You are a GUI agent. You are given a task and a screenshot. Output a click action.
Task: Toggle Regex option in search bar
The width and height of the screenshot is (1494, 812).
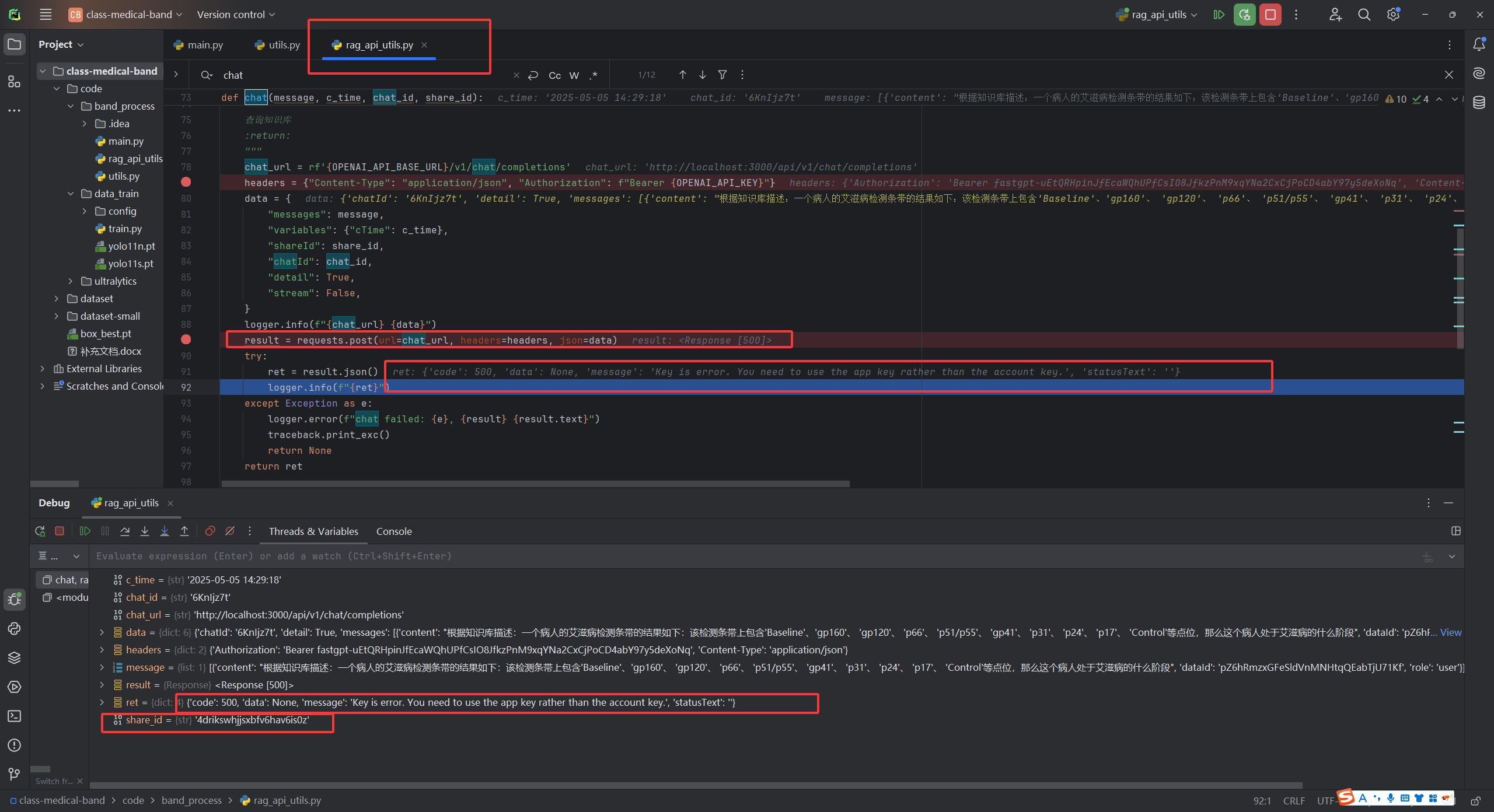tap(594, 75)
